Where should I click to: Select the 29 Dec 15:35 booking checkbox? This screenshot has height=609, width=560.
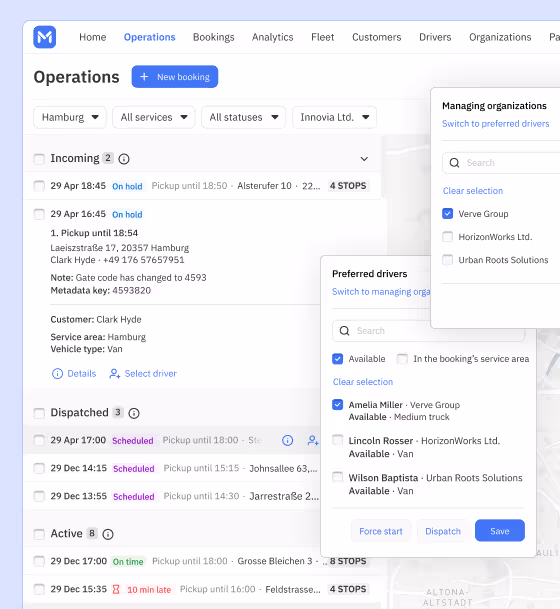39,590
